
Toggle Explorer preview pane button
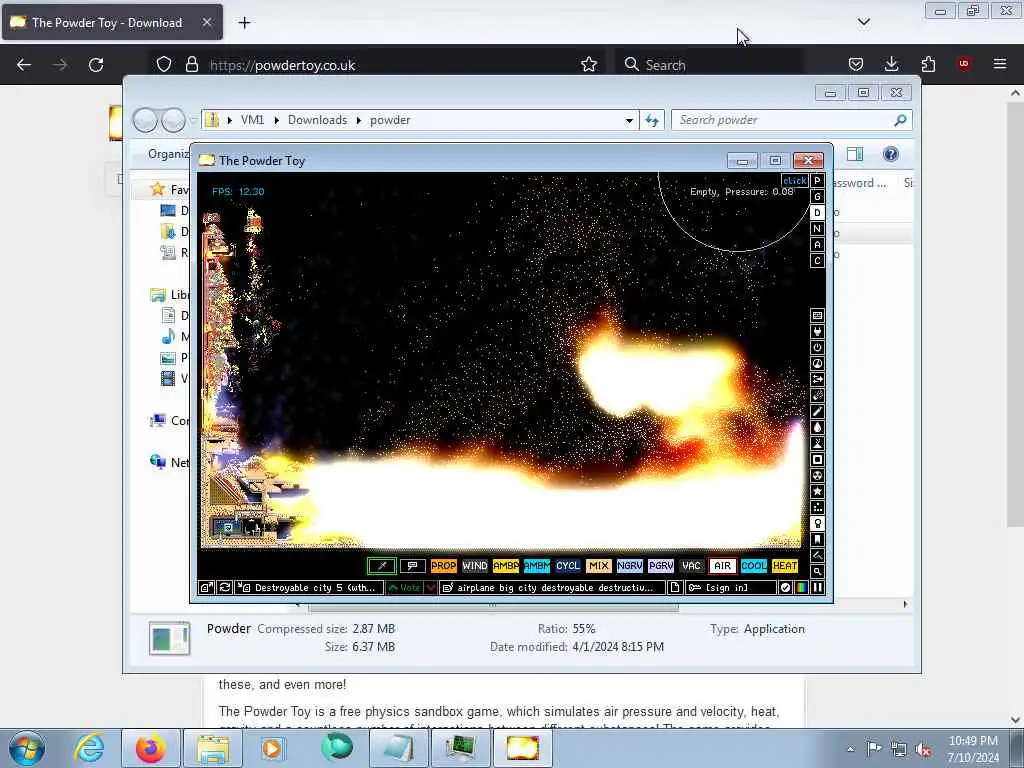click(855, 154)
